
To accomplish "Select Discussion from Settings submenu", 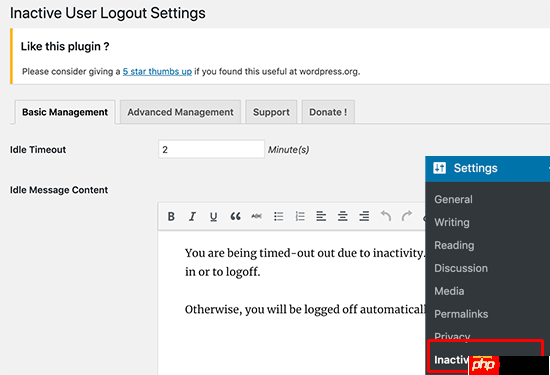I will [461, 268].
